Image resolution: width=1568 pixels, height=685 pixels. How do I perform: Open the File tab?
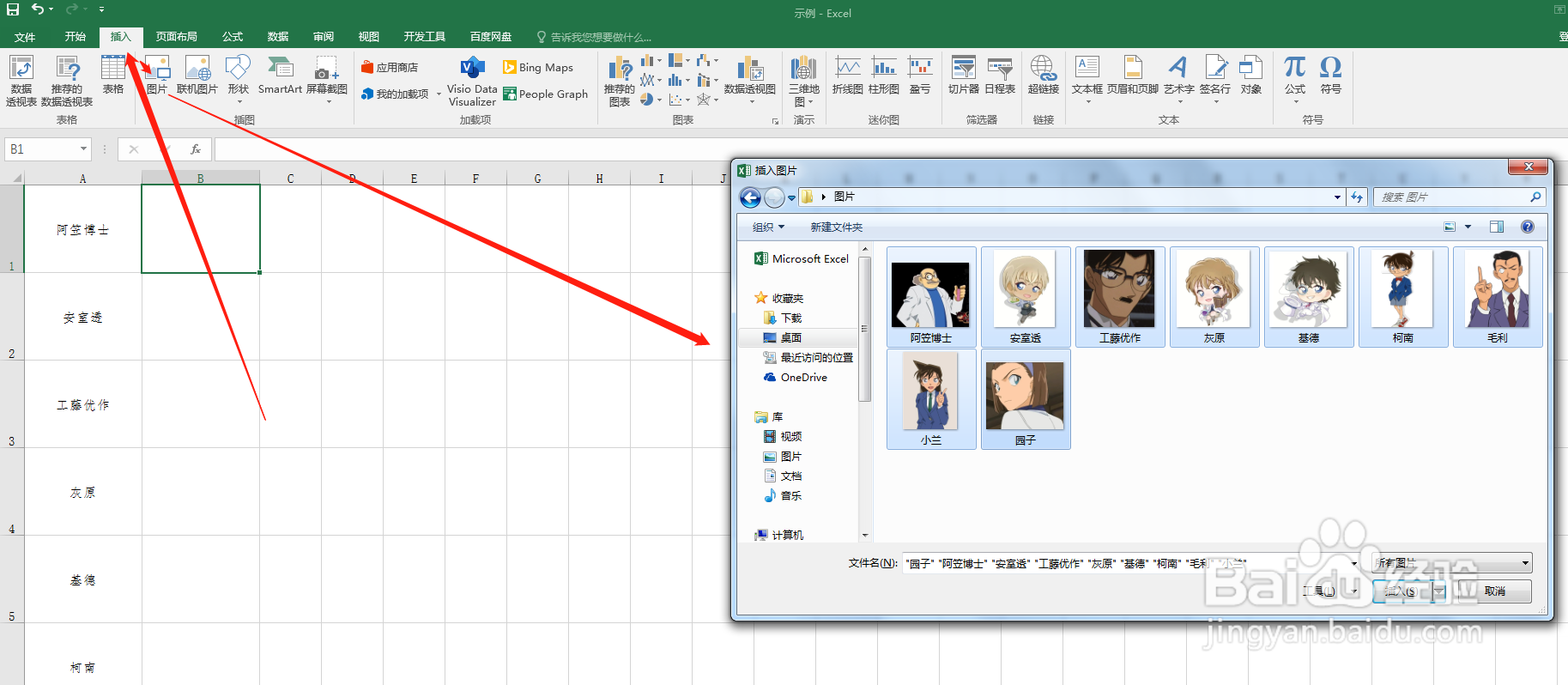coord(25,37)
